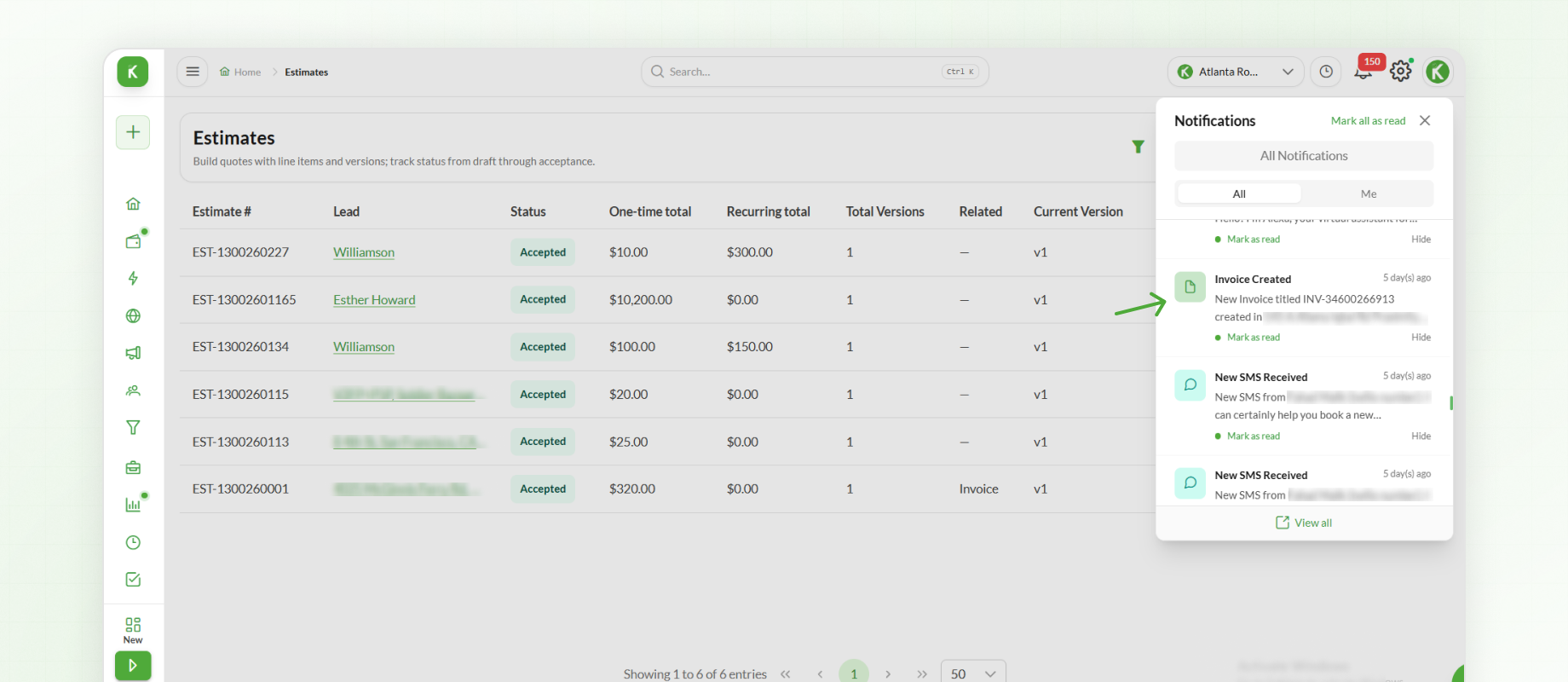Open the All Notifications selector
1568x682 pixels.
pyautogui.click(x=1304, y=156)
